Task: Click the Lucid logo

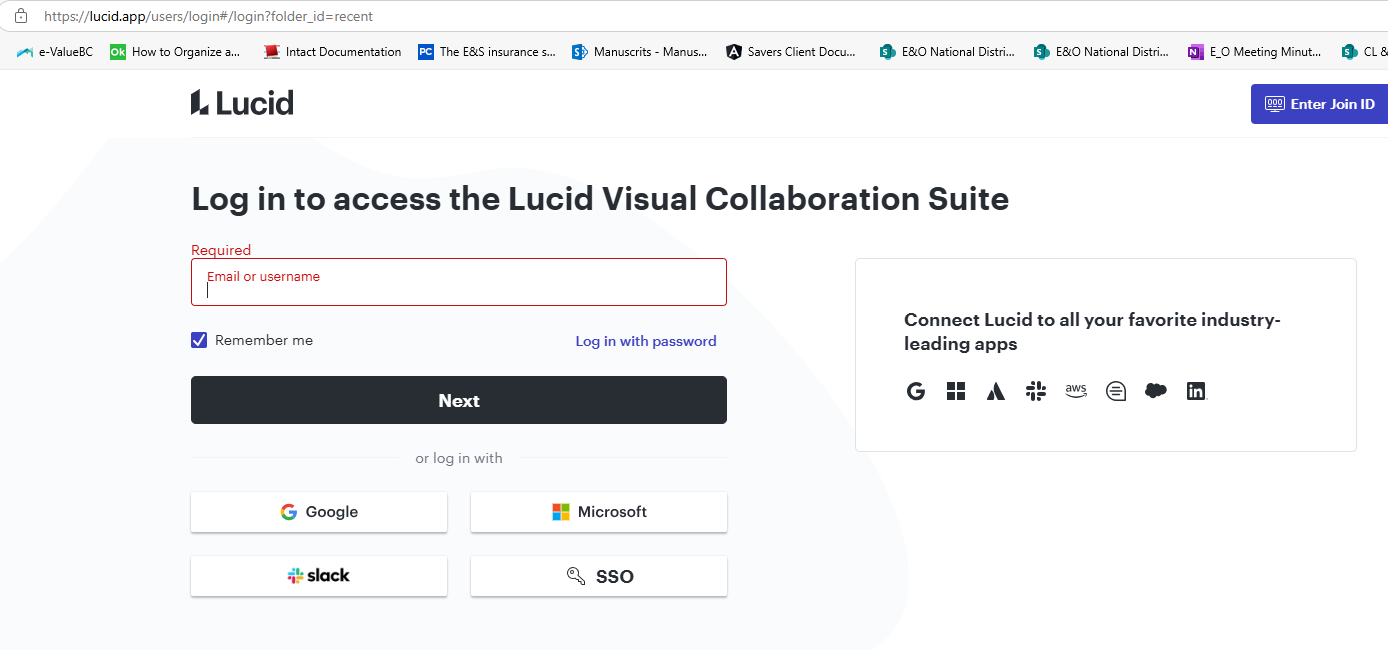Action: (242, 102)
